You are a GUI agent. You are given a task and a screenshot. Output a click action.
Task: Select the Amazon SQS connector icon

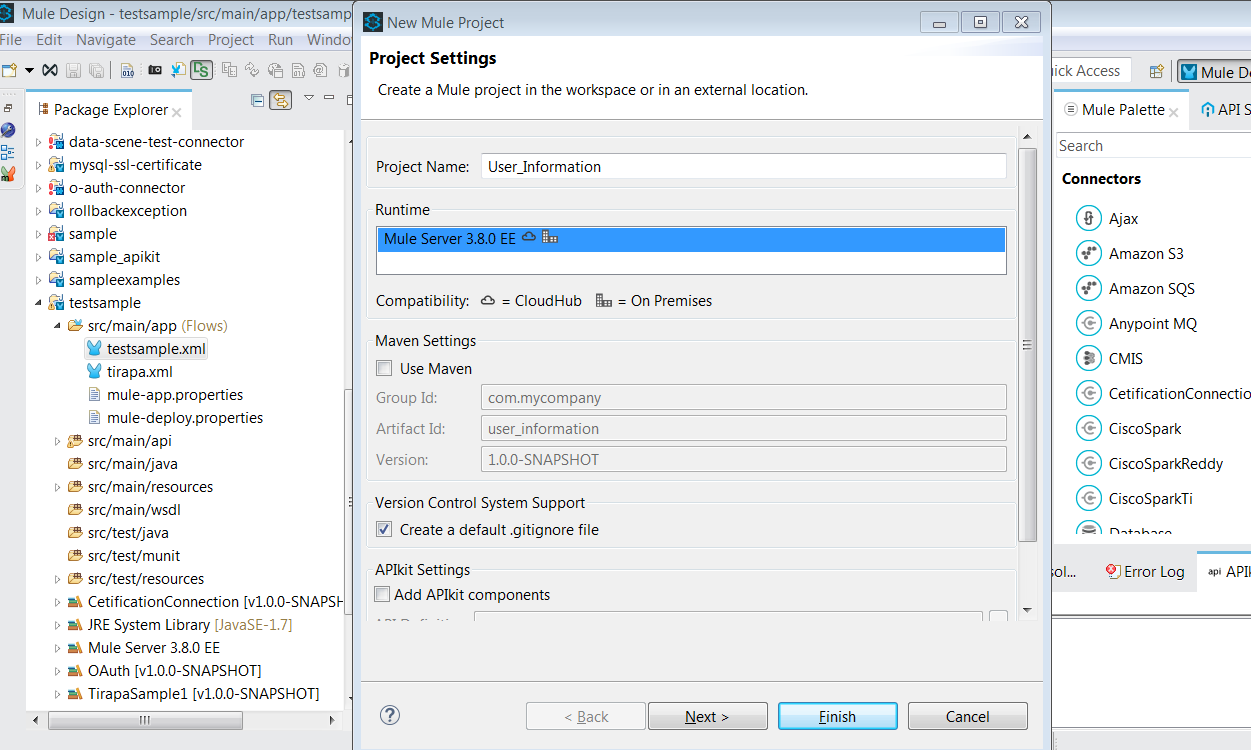[1088, 289]
